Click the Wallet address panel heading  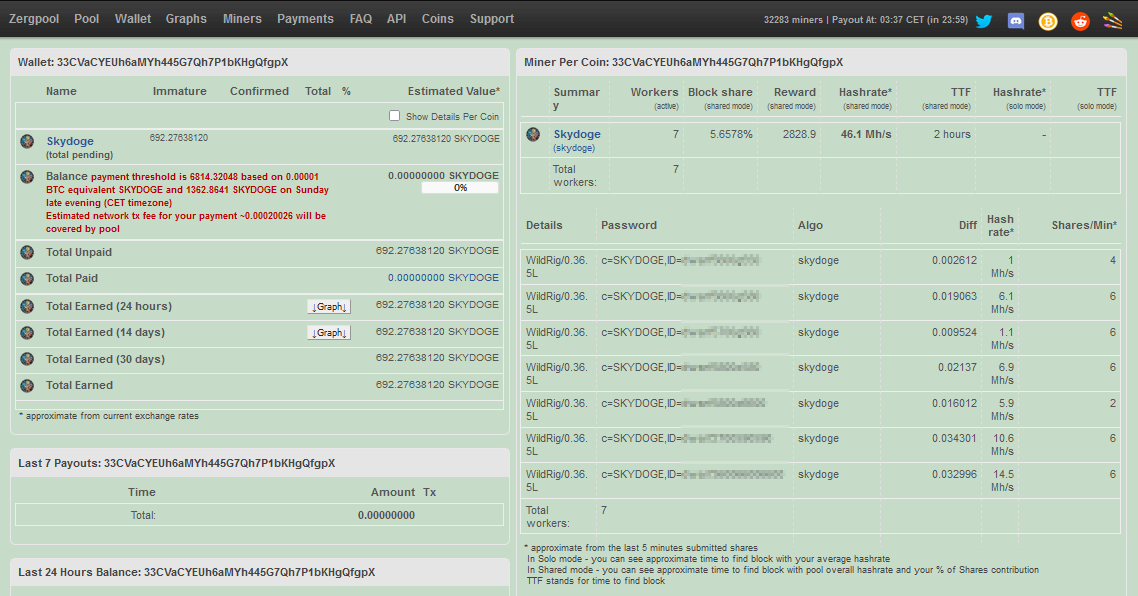click(153, 62)
